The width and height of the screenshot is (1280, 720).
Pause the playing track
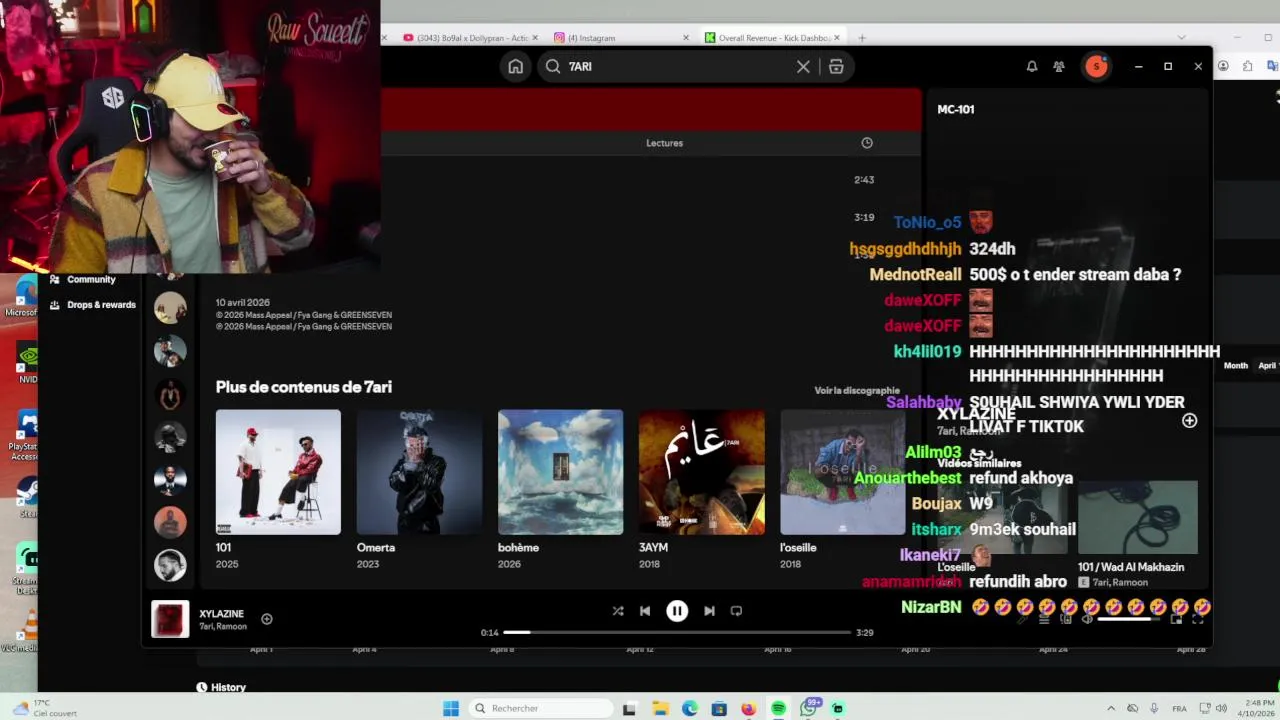pos(677,611)
